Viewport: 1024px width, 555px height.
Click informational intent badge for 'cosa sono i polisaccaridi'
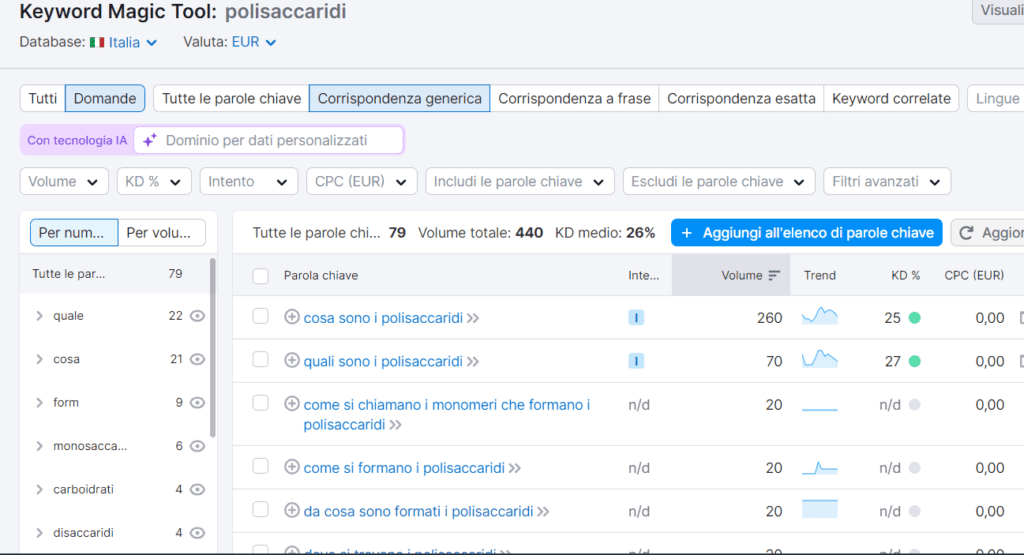[636, 317]
